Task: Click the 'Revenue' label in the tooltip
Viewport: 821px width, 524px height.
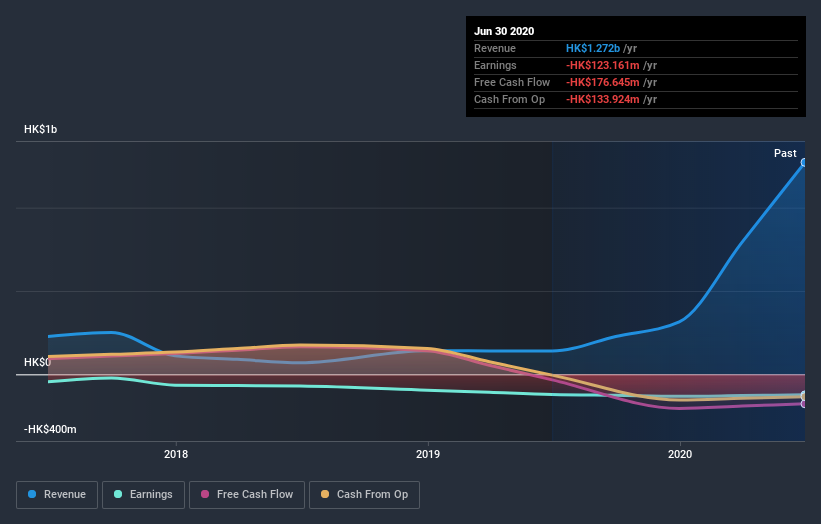Action: pos(495,48)
